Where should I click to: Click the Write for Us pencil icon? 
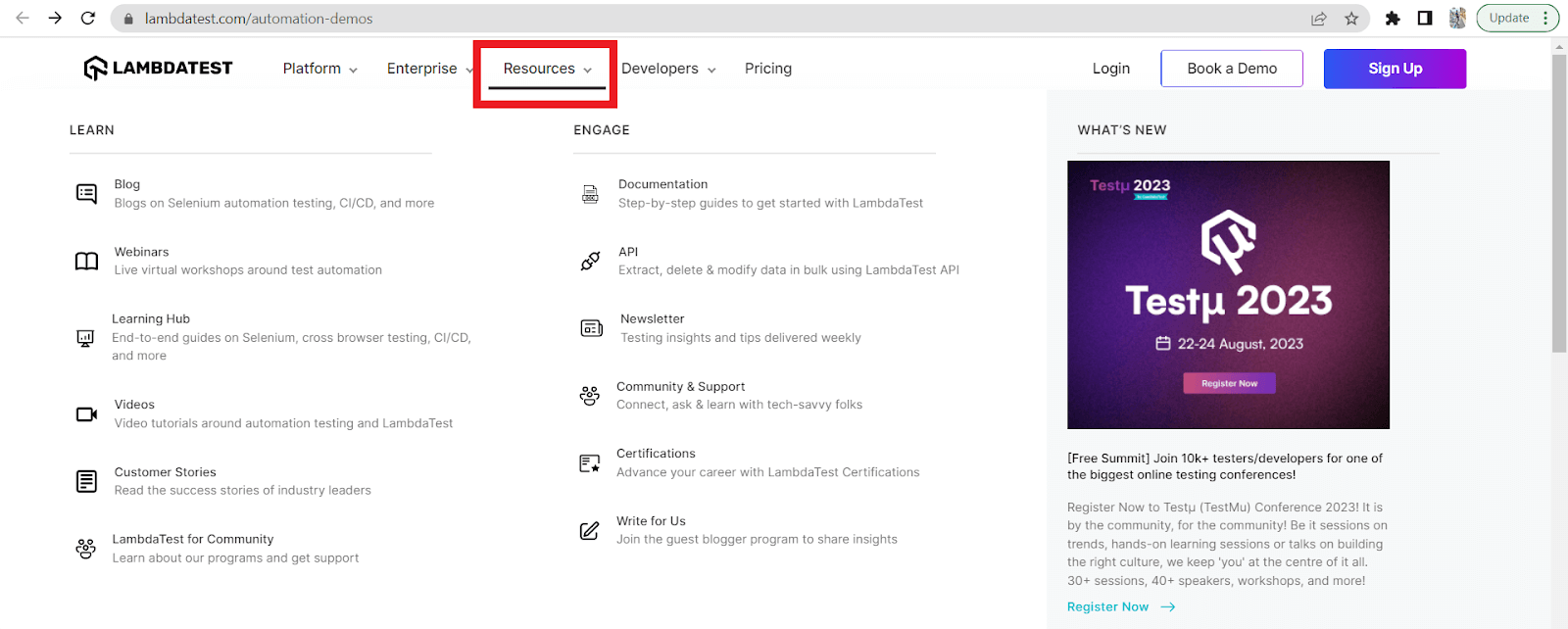589,530
